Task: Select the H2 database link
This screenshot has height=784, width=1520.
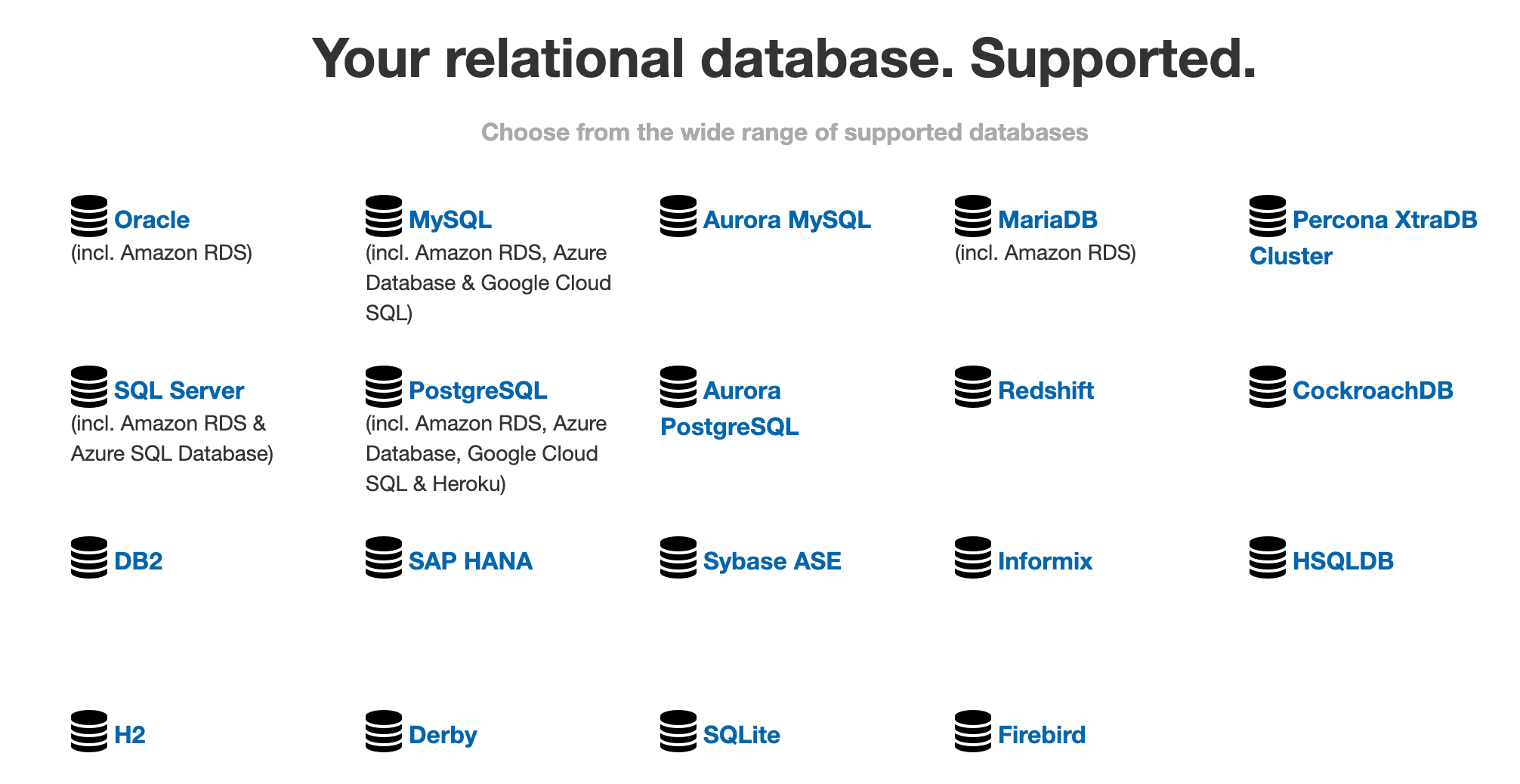Action: click(x=129, y=736)
